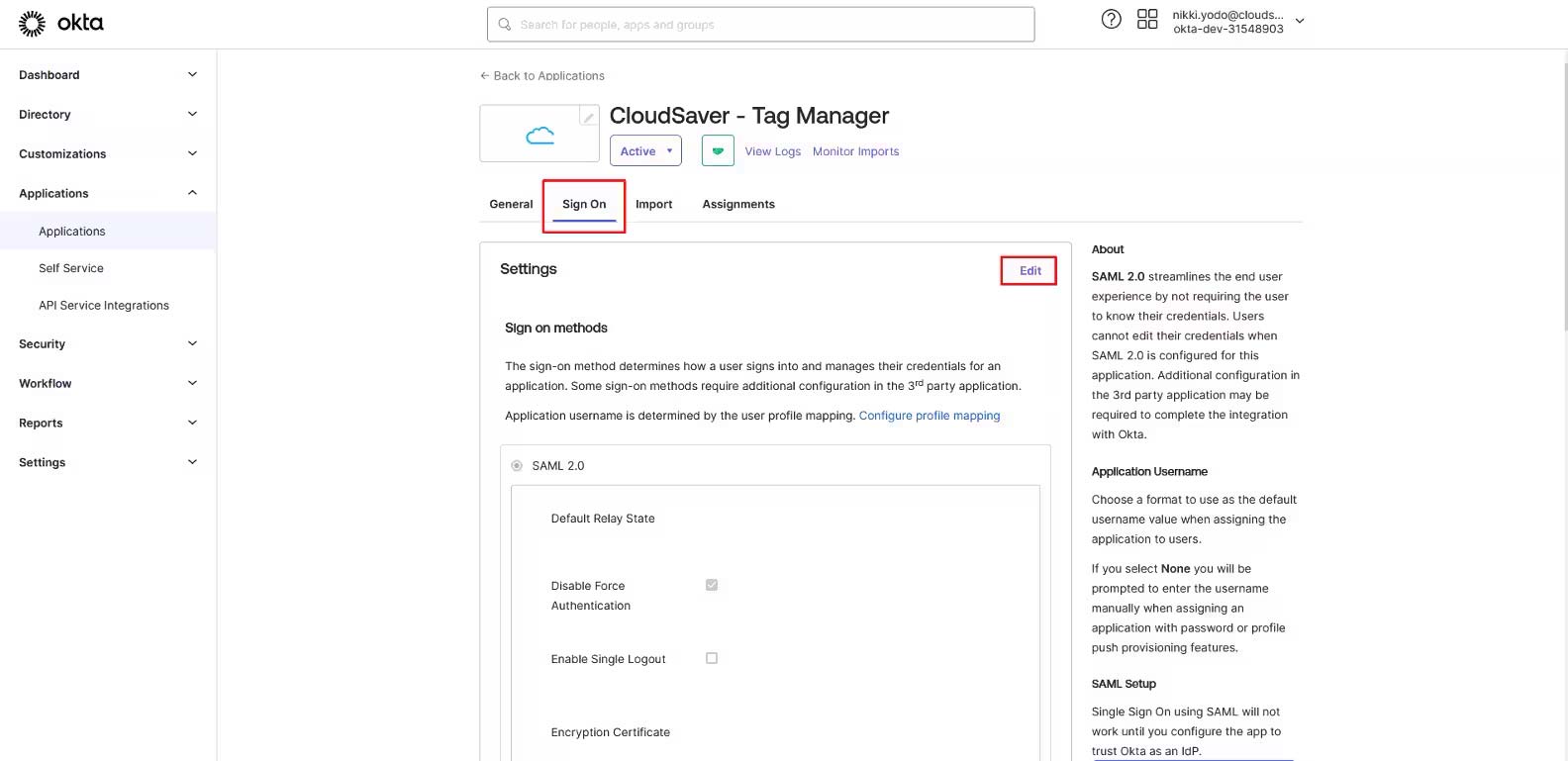Screen dimensions: 1568x761
Task: Open Configure profile mapping link
Action: (929, 416)
